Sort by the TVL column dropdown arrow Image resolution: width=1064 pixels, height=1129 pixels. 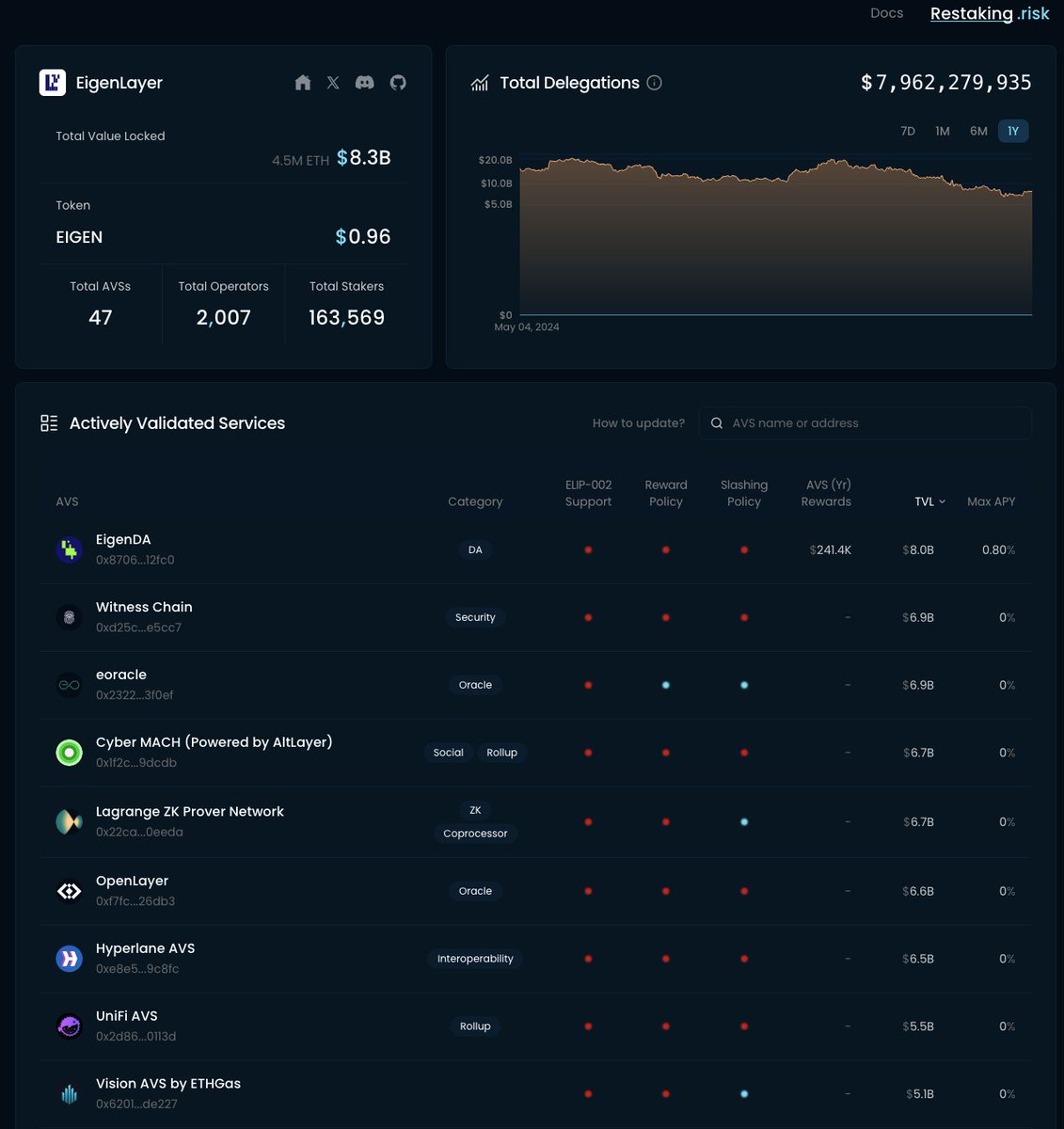coord(943,502)
